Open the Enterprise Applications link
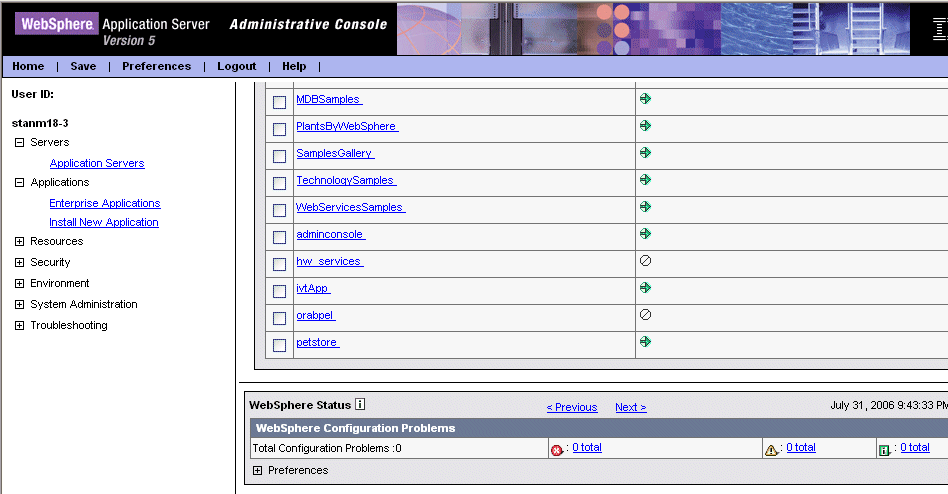Viewport: 948px width, 494px height. (x=105, y=203)
